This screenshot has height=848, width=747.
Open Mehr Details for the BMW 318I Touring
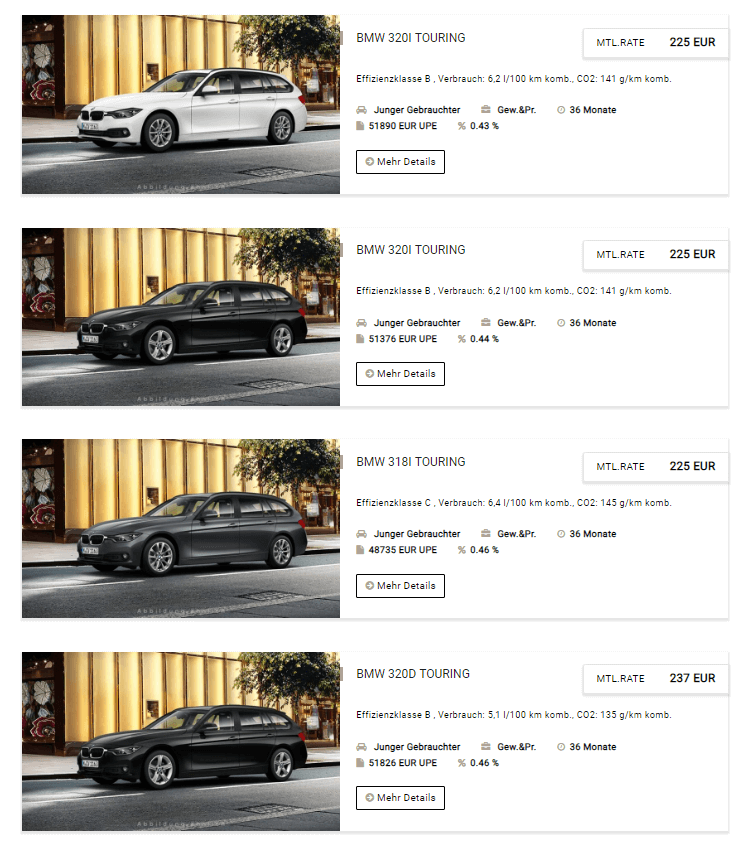(x=400, y=586)
